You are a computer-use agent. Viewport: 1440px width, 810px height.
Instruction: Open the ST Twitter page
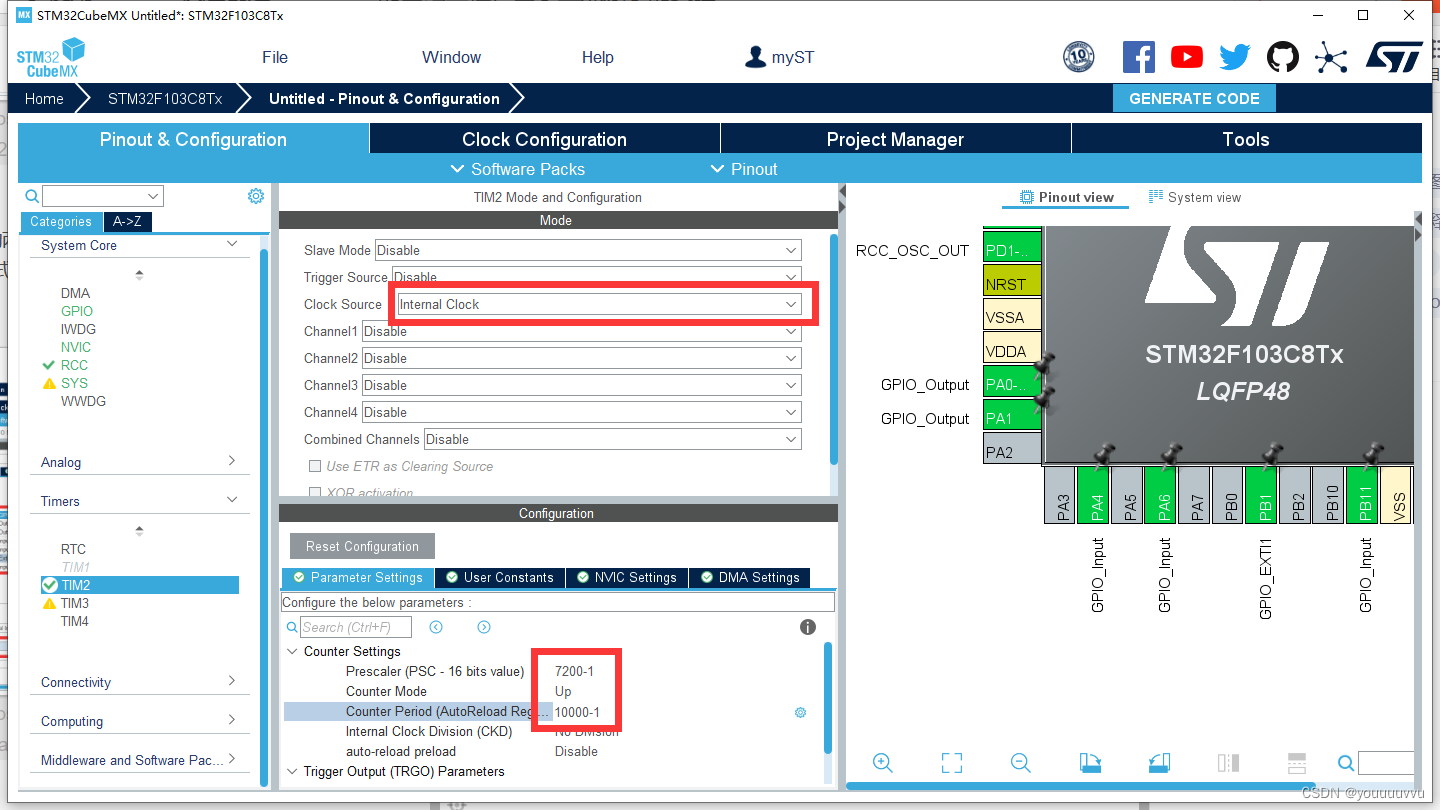[x=1235, y=57]
